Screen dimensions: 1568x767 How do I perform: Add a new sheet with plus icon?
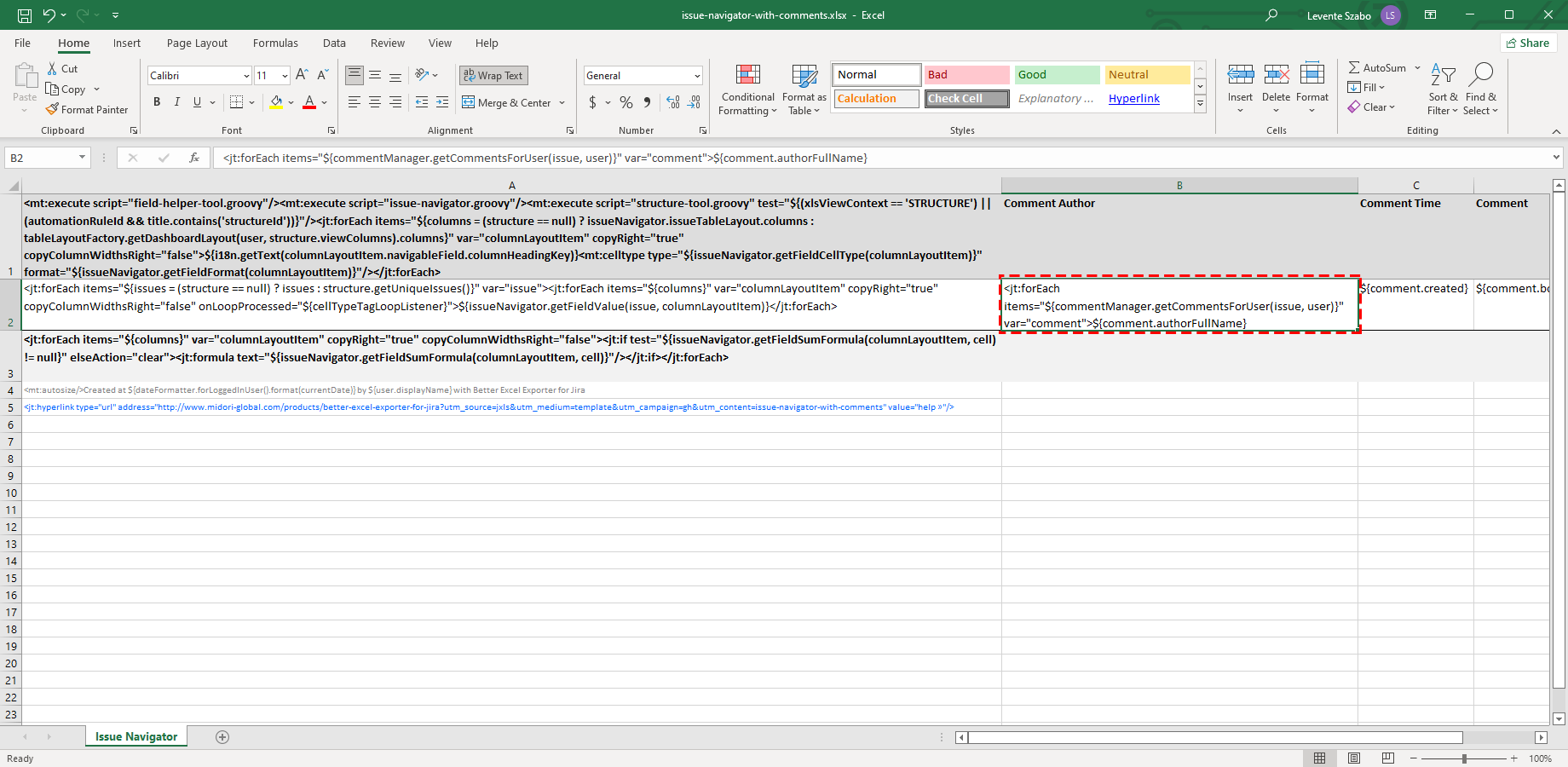coord(222,737)
